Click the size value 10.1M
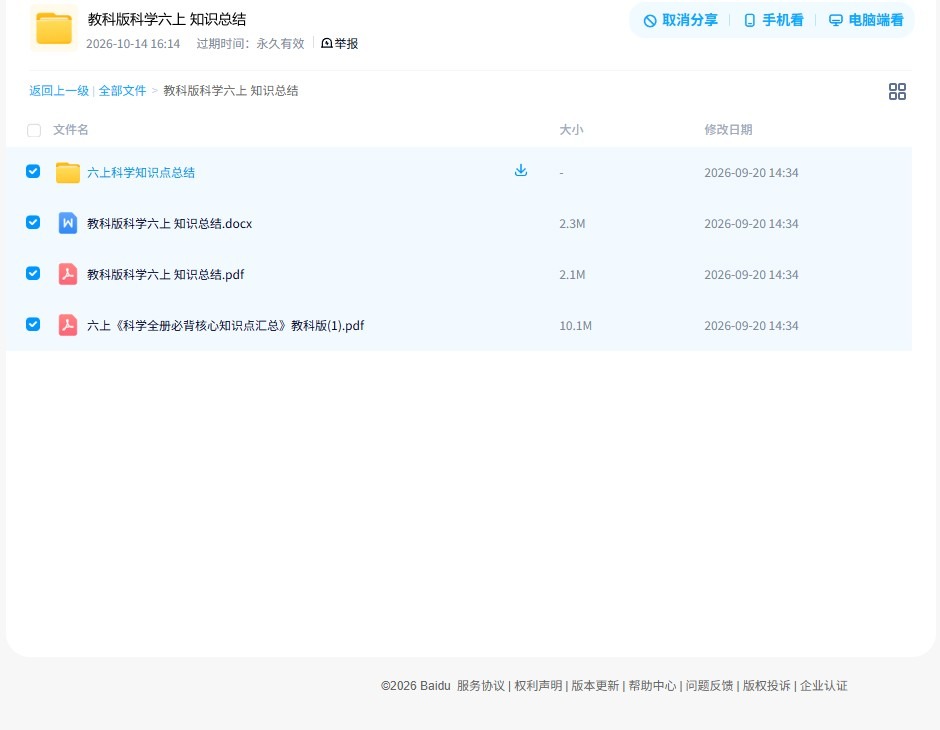This screenshot has height=730, width=940. point(576,325)
